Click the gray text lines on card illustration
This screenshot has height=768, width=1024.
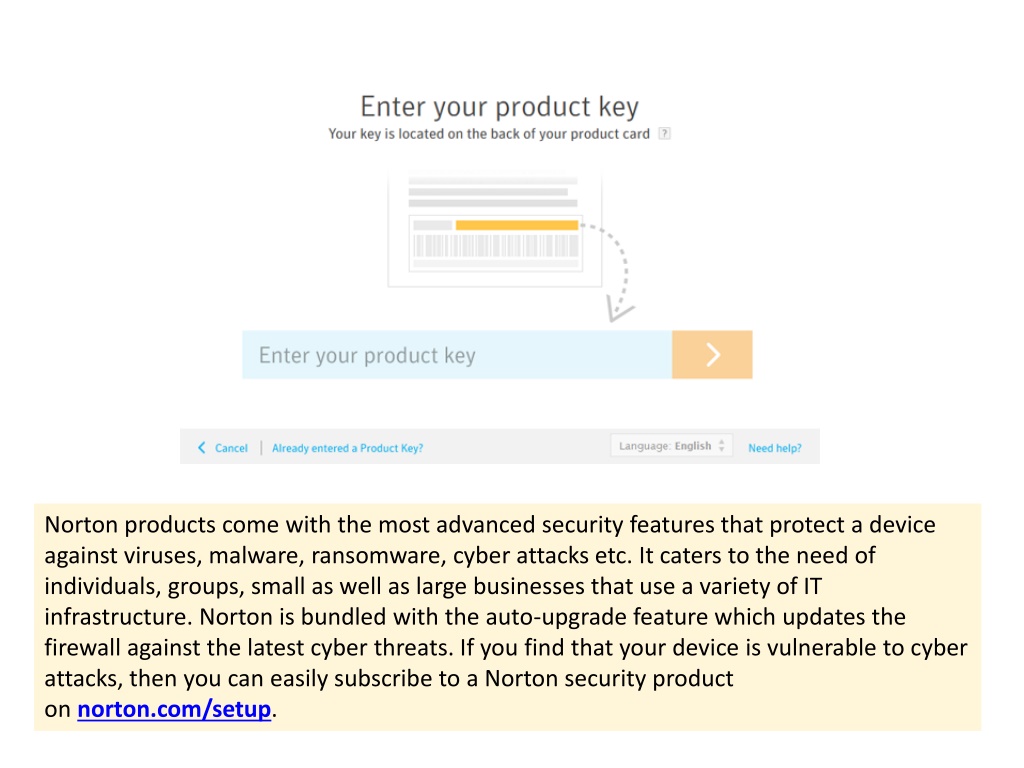pos(493,192)
